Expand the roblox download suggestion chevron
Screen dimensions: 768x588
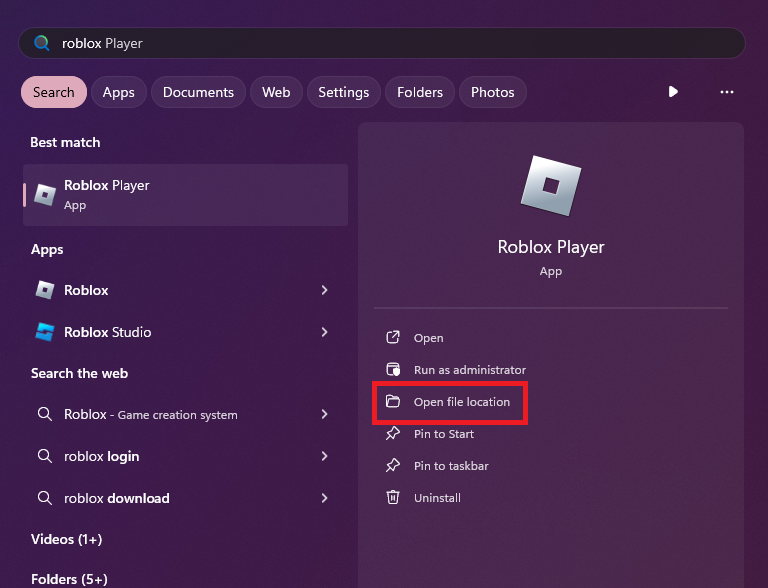pos(324,498)
